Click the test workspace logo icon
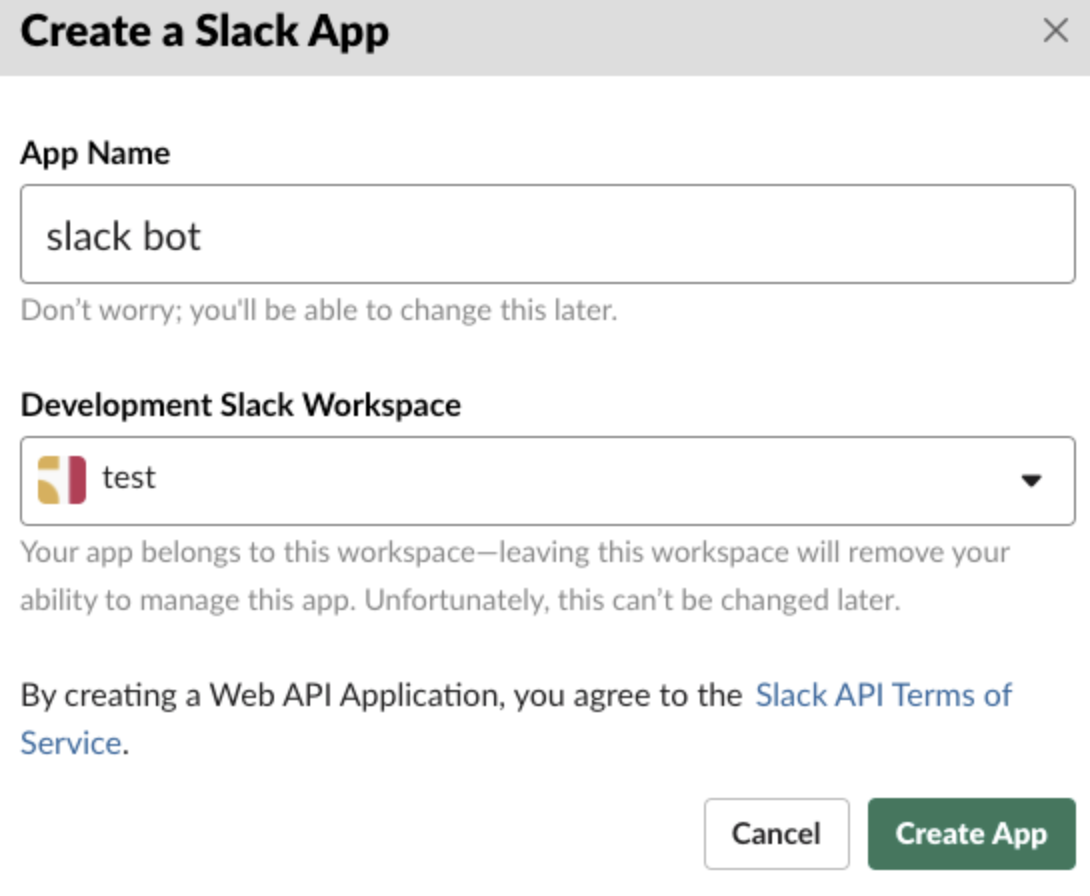The height and width of the screenshot is (896, 1090). tap(61, 480)
